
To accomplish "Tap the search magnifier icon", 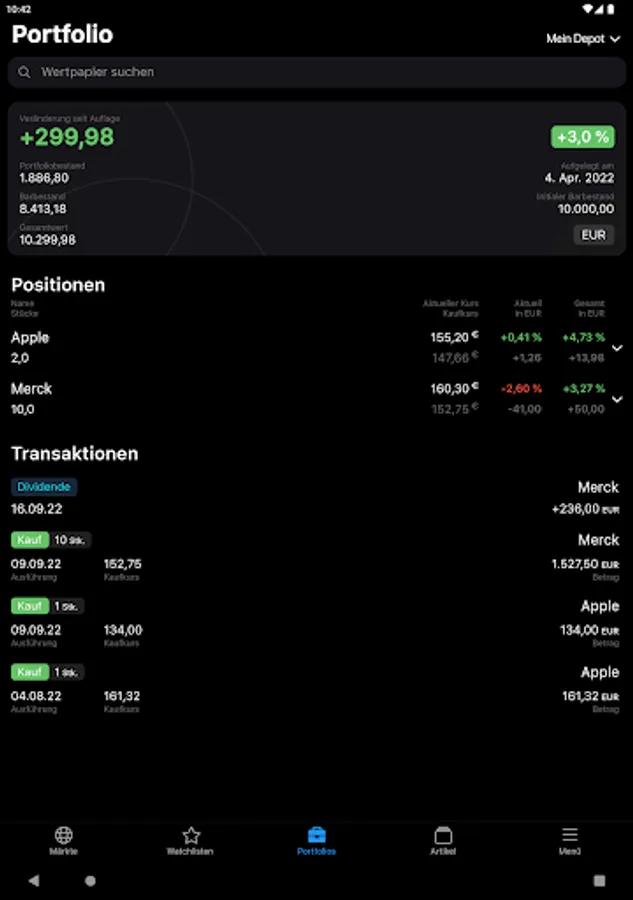I will pyautogui.click(x=25, y=71).
